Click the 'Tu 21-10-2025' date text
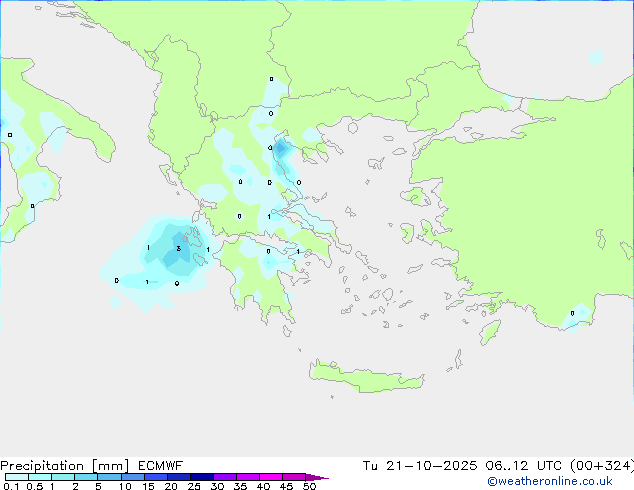This screenshot has height=490, width=634. coord(420,466)
